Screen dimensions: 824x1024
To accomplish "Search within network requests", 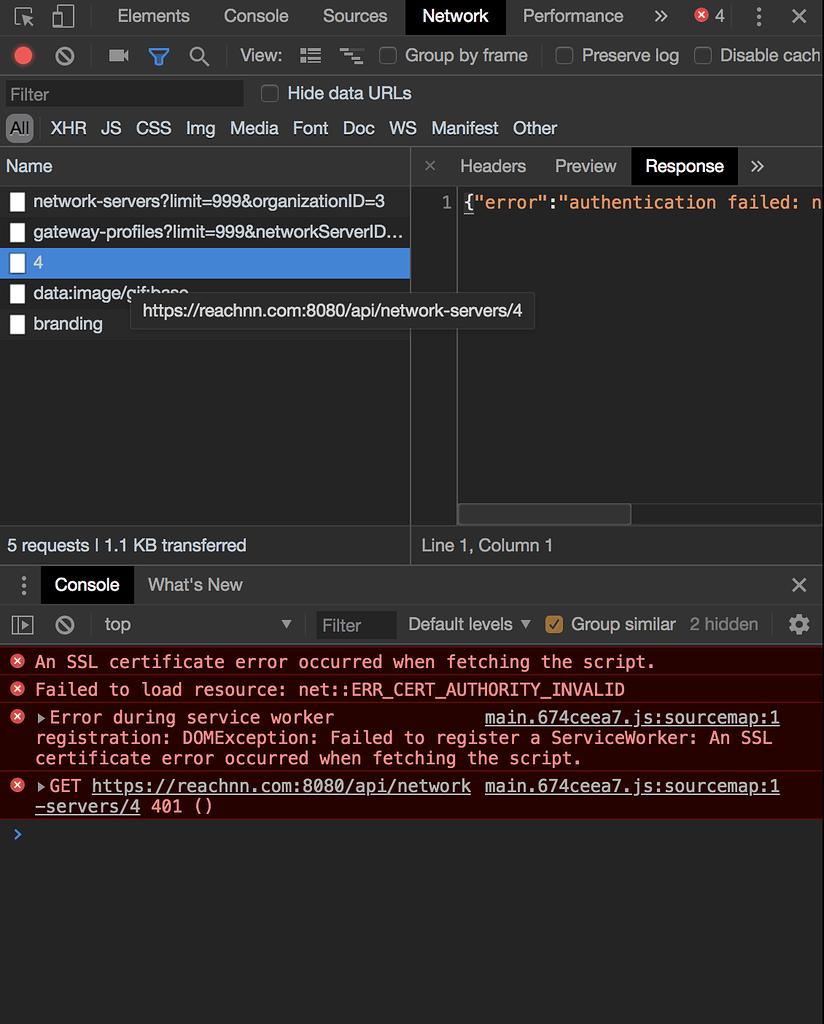I will [x=199, y=55].
